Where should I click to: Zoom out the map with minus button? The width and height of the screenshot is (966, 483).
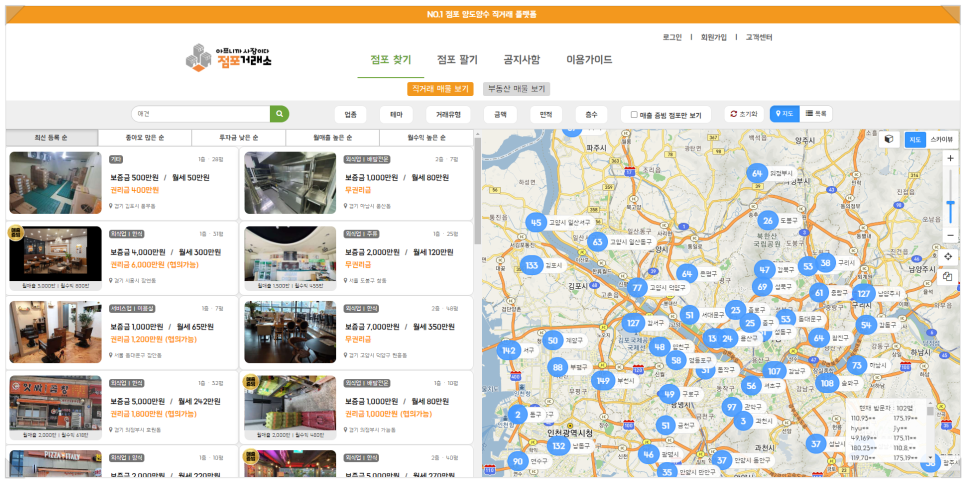[x=950, y=235]
